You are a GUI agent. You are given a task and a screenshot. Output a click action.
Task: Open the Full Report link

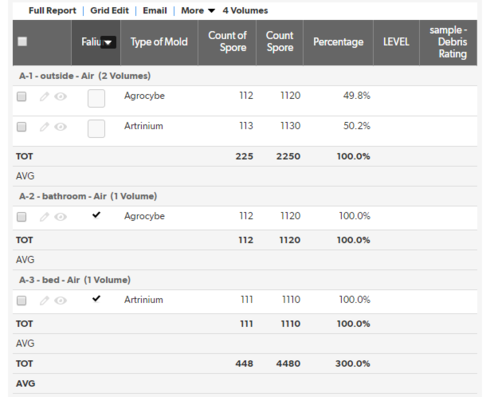pos(52,11)
